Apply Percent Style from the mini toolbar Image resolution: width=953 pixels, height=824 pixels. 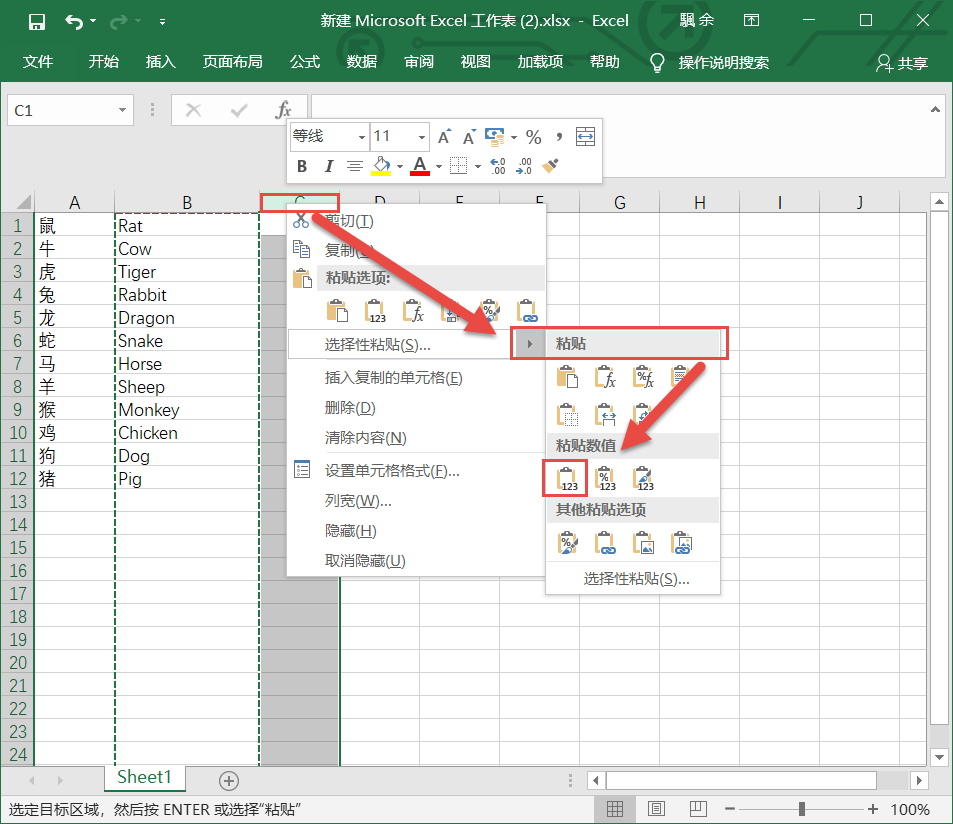pos(532,137)
